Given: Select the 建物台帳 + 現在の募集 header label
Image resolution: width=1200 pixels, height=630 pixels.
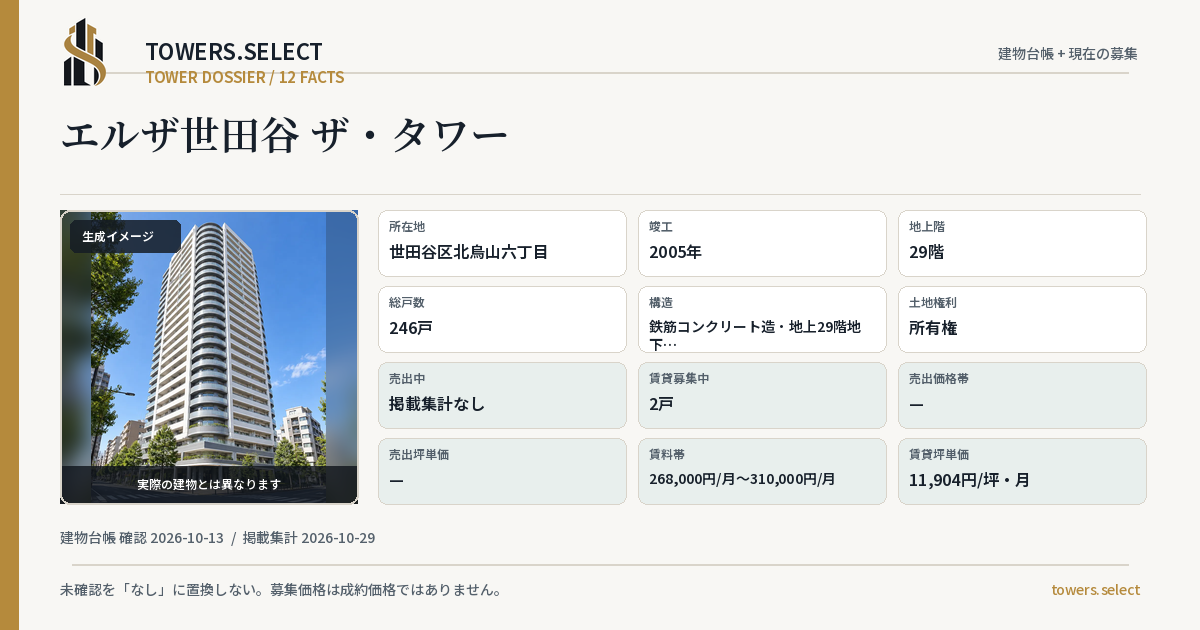Looking at the screenshot, I should click(1068, 54).
